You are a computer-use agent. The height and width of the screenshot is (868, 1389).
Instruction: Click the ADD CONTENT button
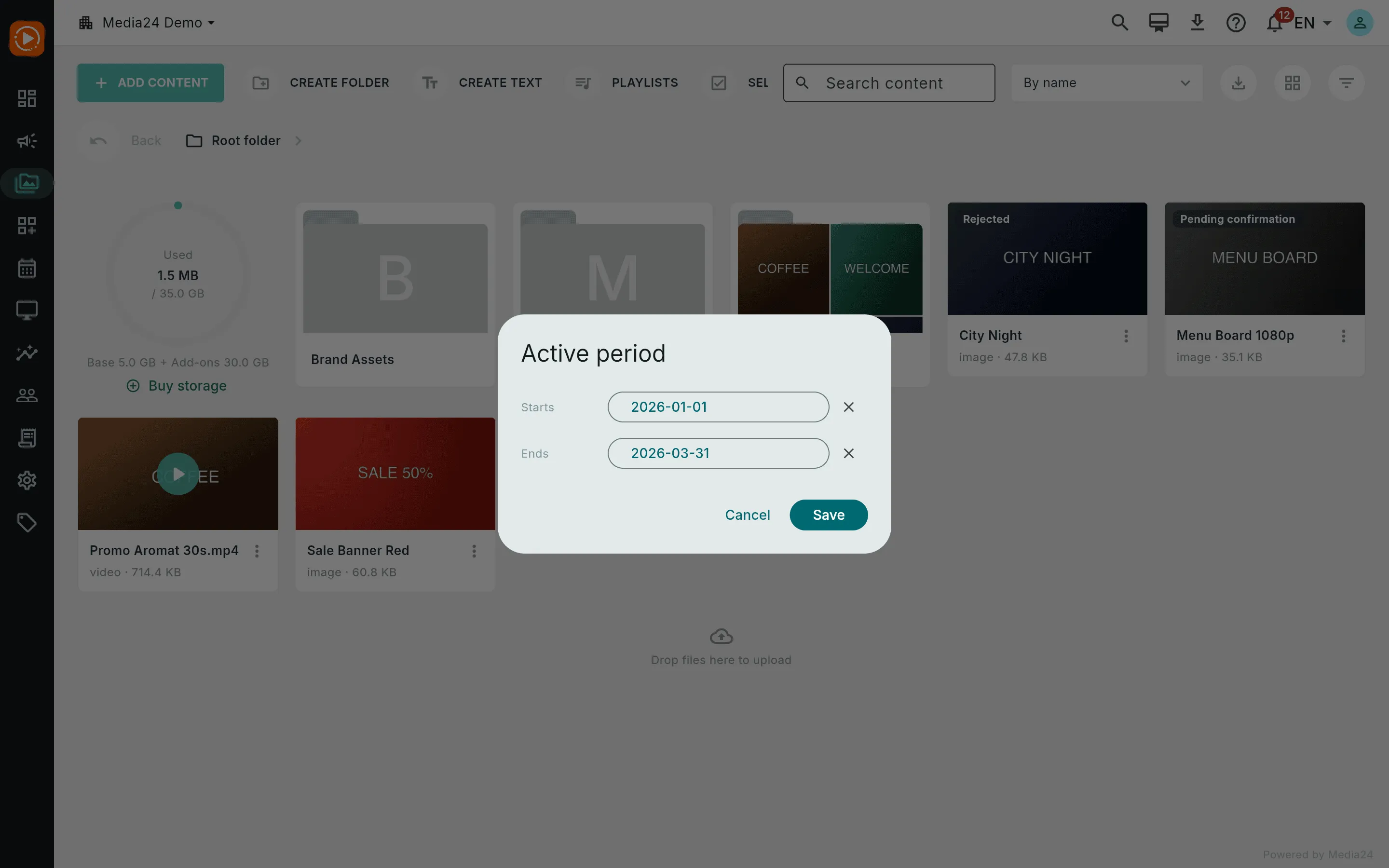[x=150, y=82]
